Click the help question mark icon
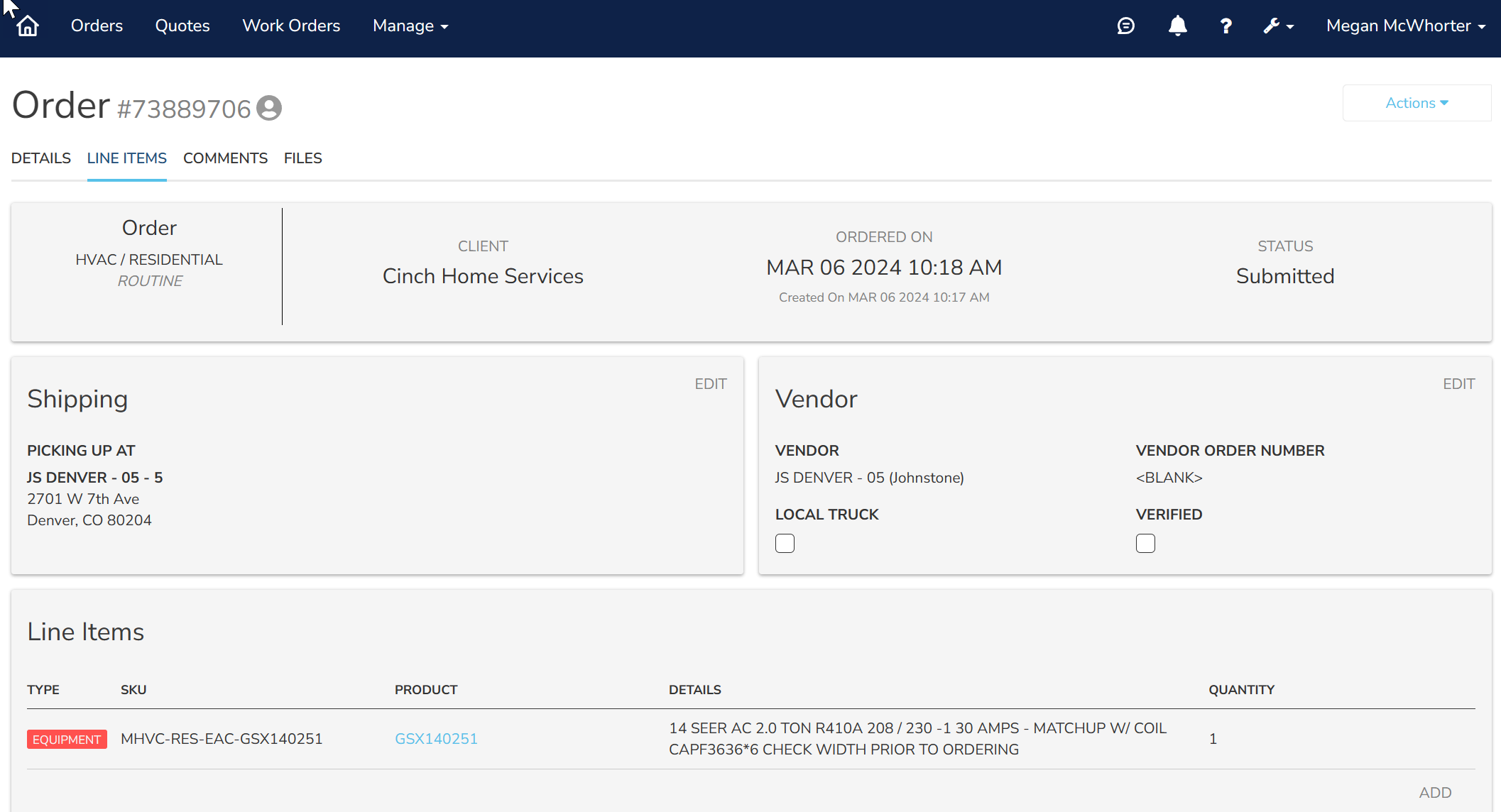 coord(1226,26)
